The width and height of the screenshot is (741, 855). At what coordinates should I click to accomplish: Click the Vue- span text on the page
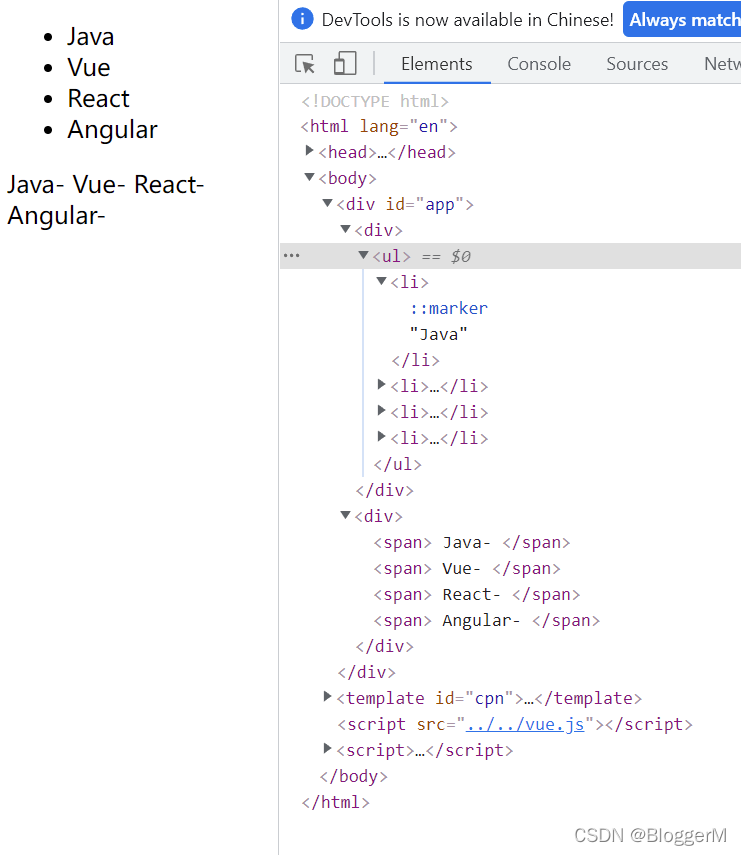click(99, 184)
